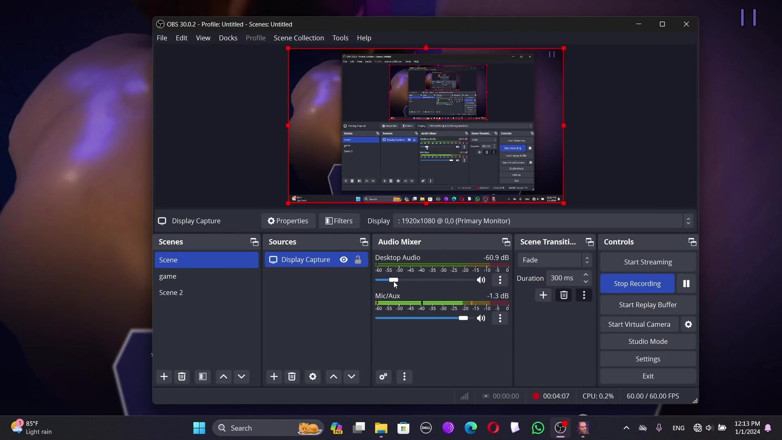Open the Windows Start menu

point(199,428)
